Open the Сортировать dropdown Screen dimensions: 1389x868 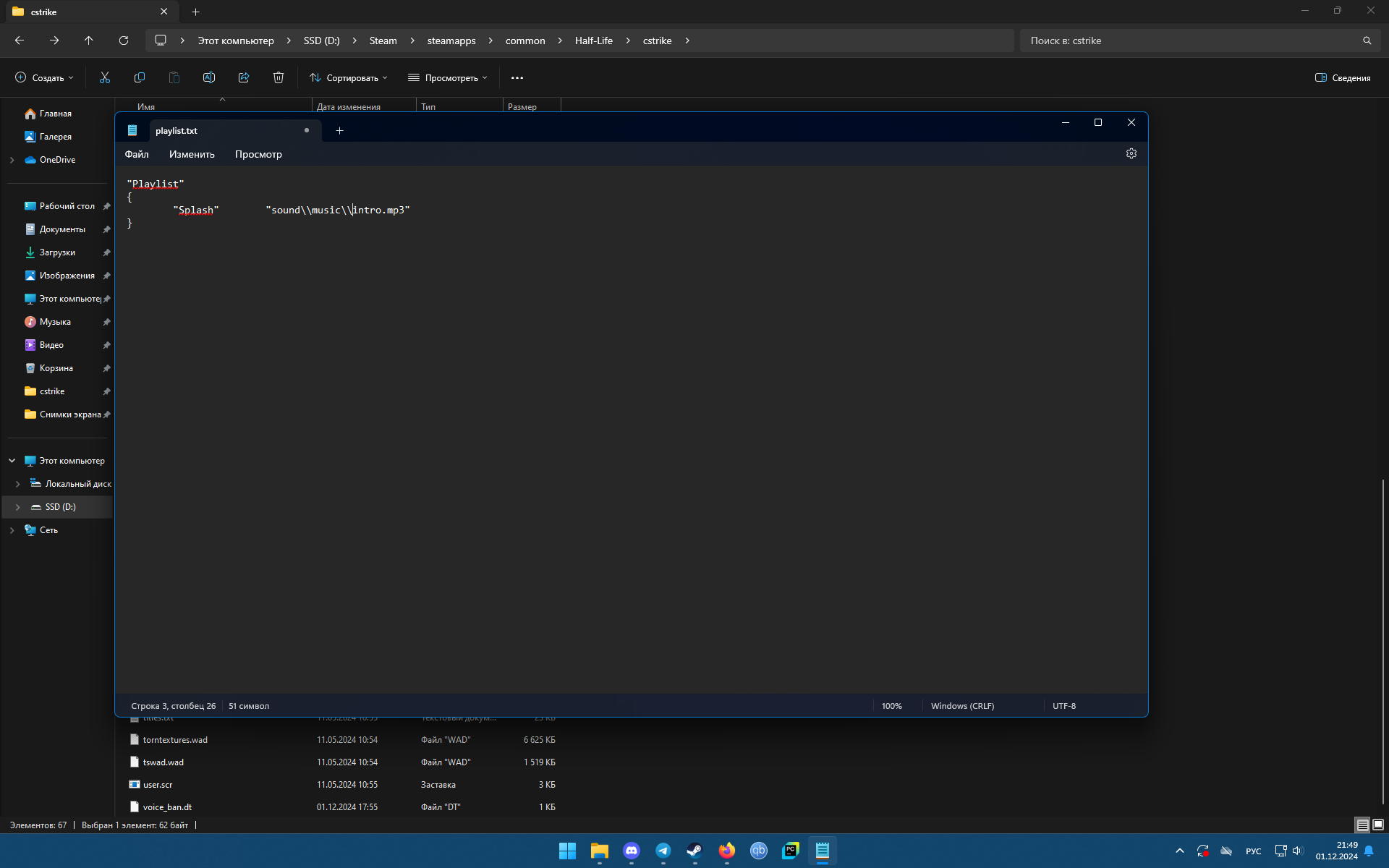click(x=349, y=77)
